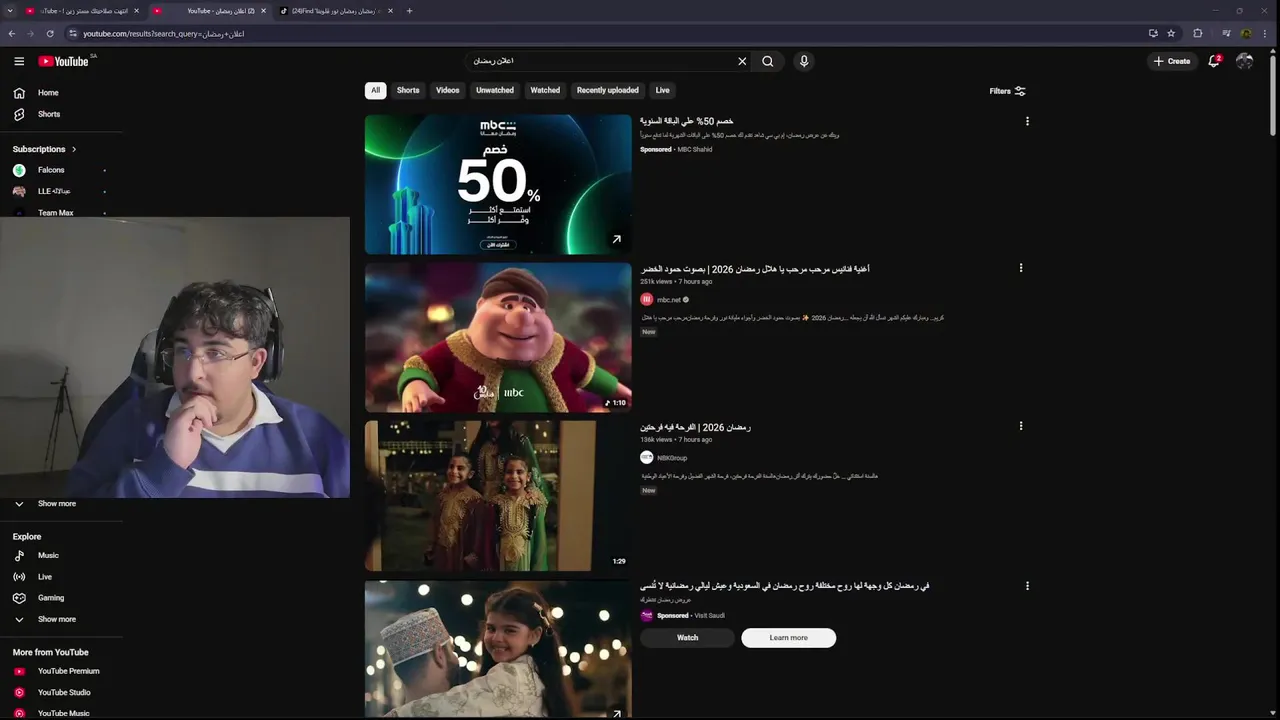Image resolution: width=1280 pixels, height=720 pixels.
Task: Click the Visit Saudi channel avatar
Action: click(647, 615)
